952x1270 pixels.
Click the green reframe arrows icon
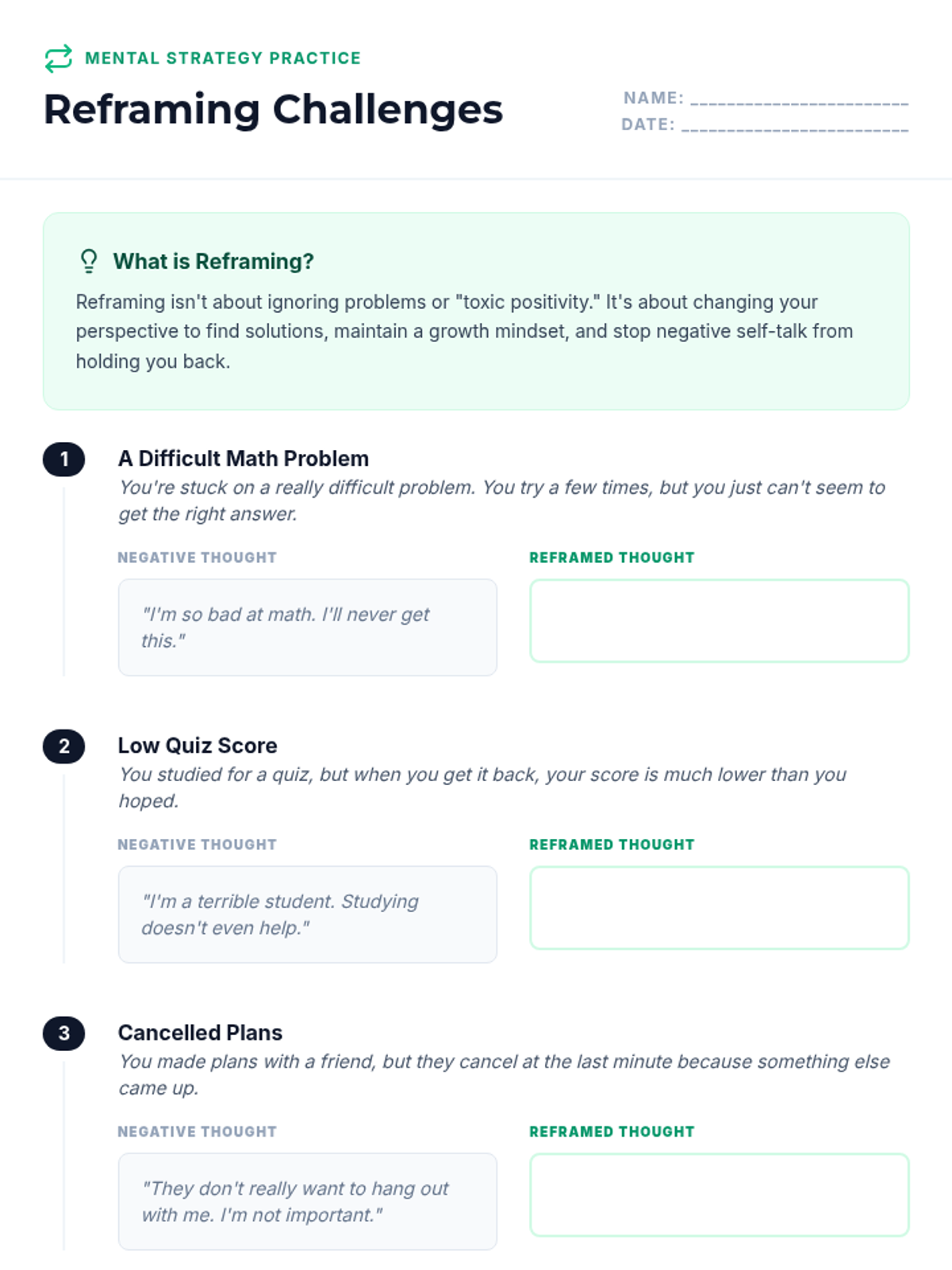[x=58, y=58]
